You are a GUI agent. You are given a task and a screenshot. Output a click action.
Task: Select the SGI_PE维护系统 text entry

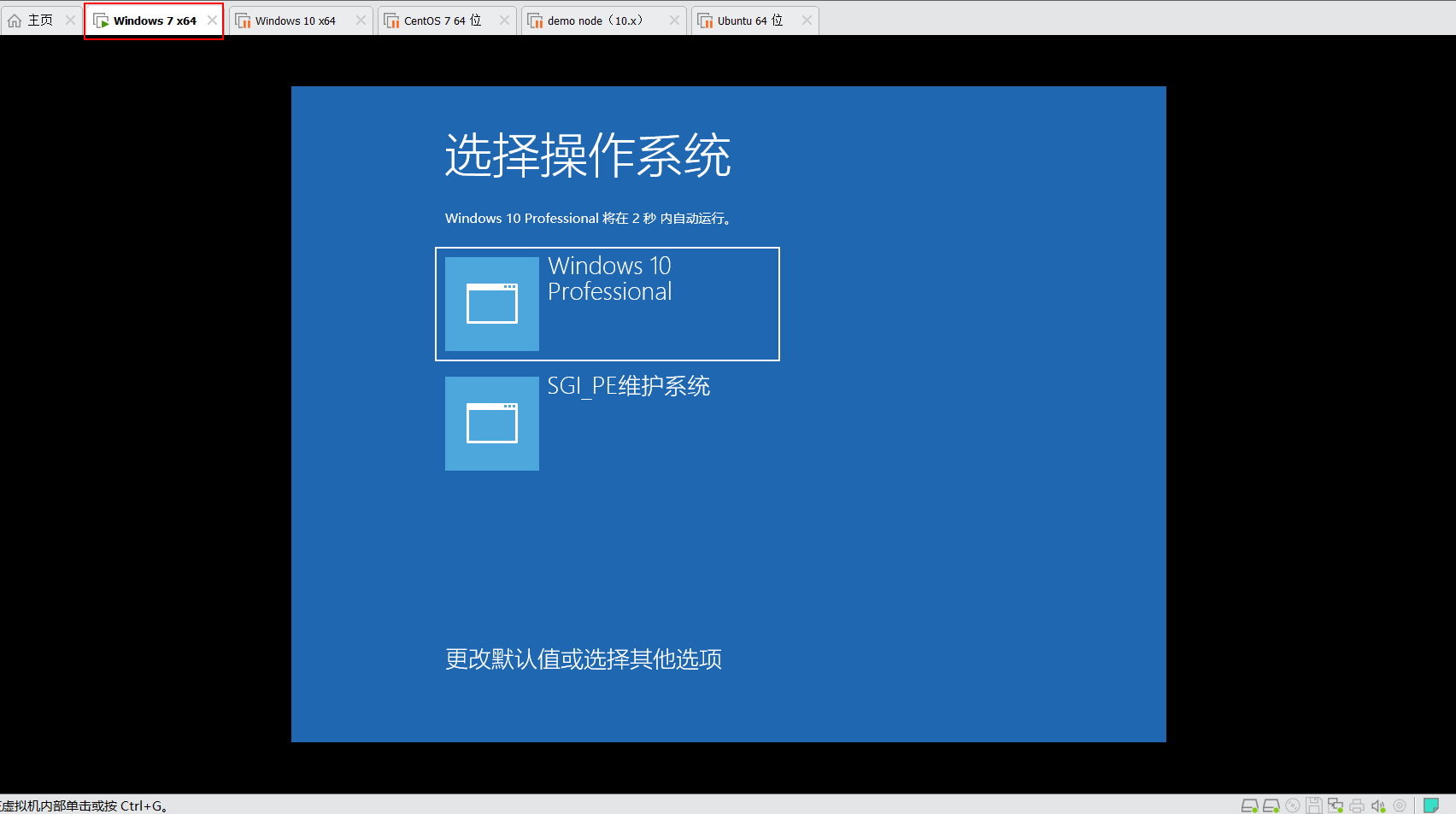(x=629, y=386)
